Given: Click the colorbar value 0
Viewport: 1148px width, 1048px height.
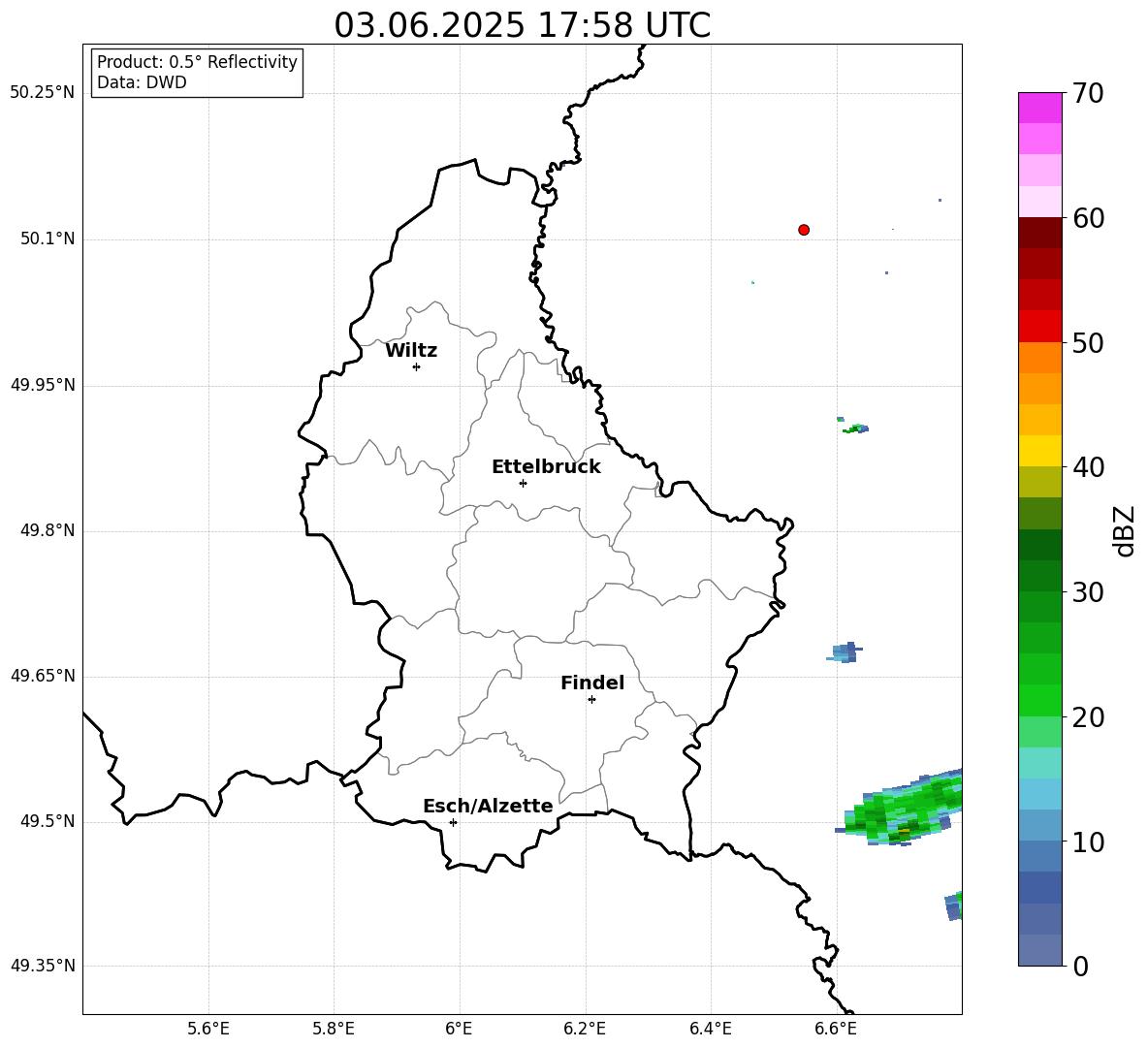Looking at the screenshot, I should [1080, 967].
